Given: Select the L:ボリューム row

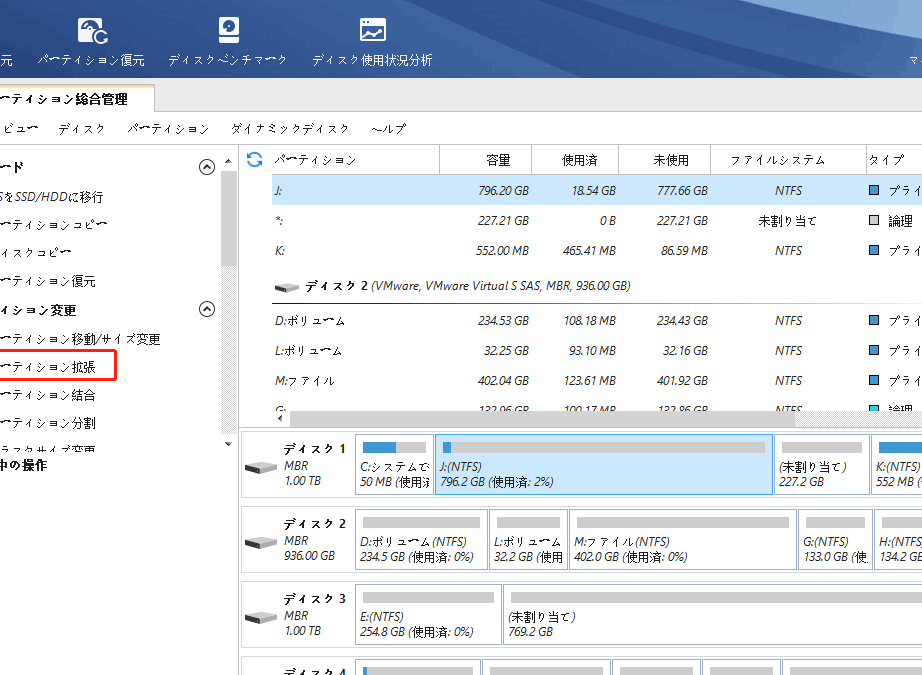Looking at the screenshot, I should click(597, 350).
